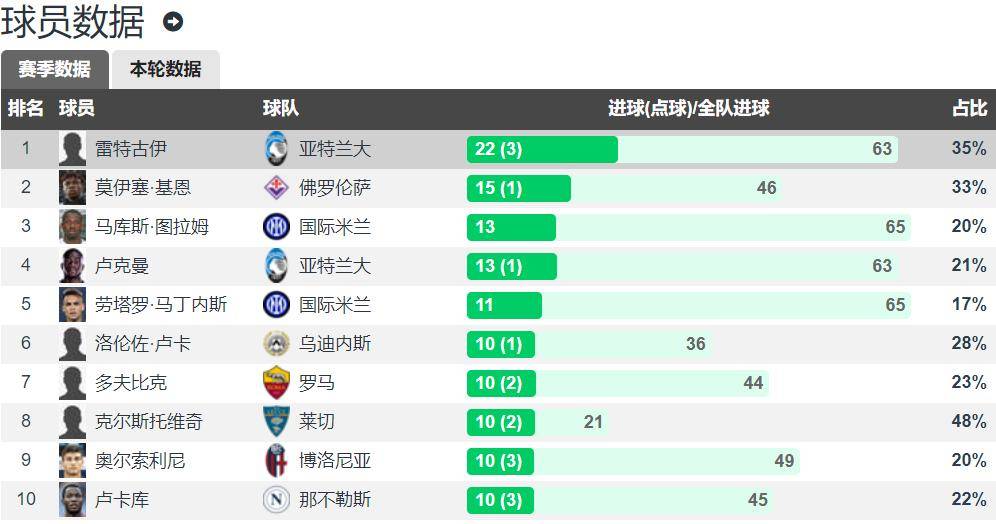Select the 赛季数据 tab
This screenshot has width=996, height=524.
tap(55, 69)
